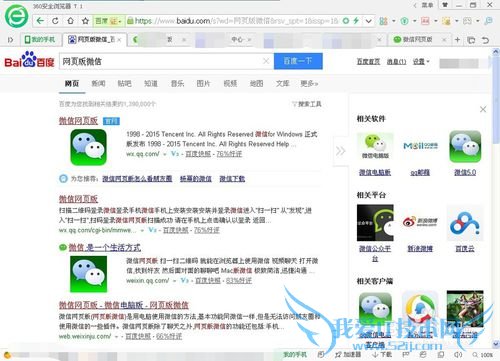Screen dimensions: 500x361
Task: Click the magnifier search icon at toolbar end
Action: [488, 21]
